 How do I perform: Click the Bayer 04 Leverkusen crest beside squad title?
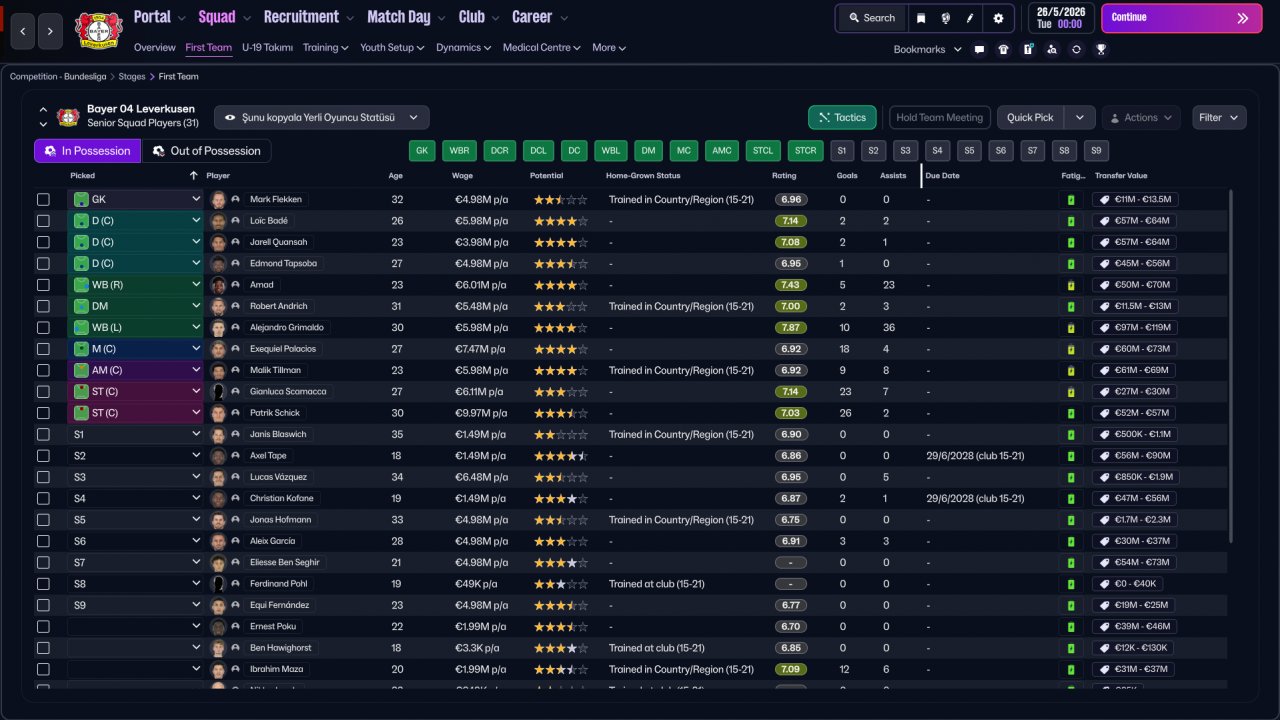[68, 117]
